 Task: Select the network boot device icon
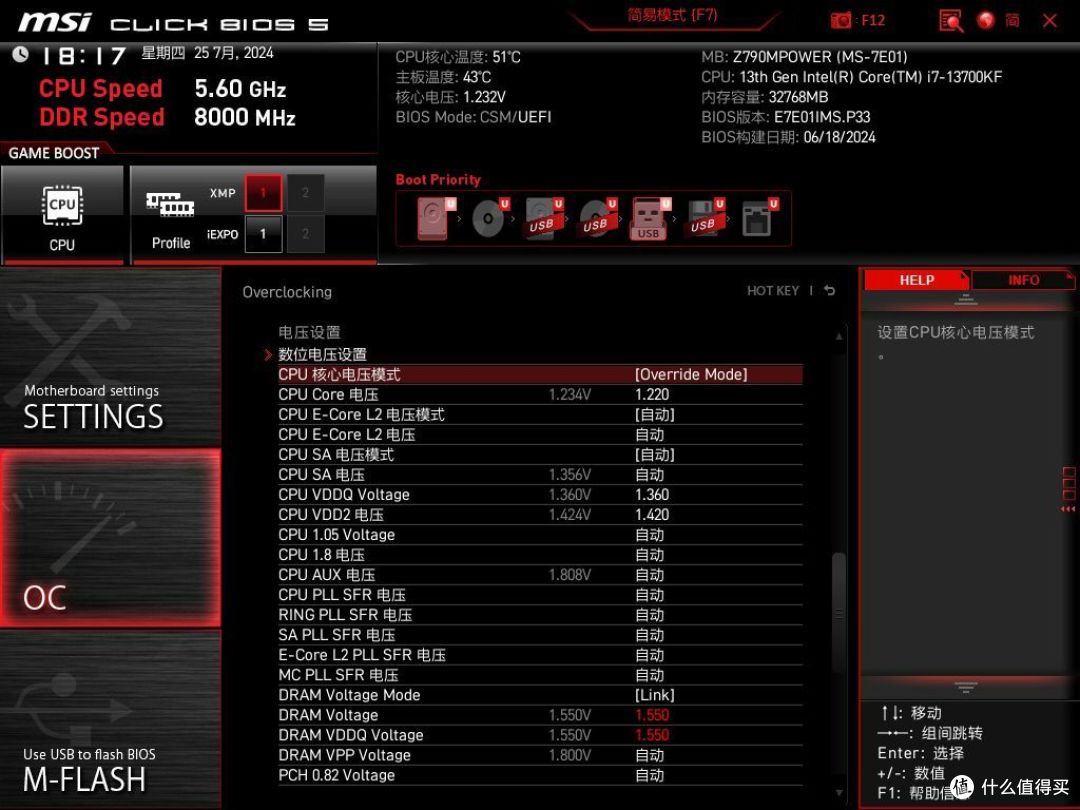click(760, 218)
